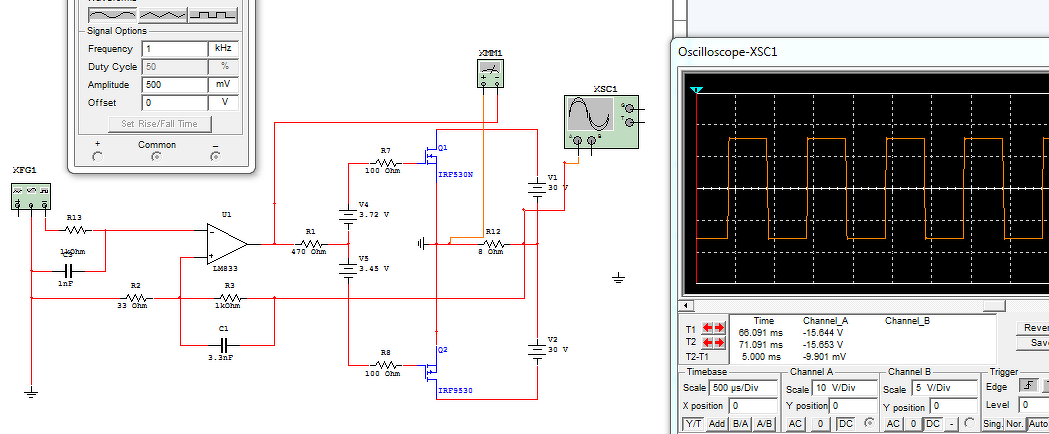Toggle Y/T timebase display mode
Image resolution: width=1049 pixels, height=434 pixels.
click(693, 423)
